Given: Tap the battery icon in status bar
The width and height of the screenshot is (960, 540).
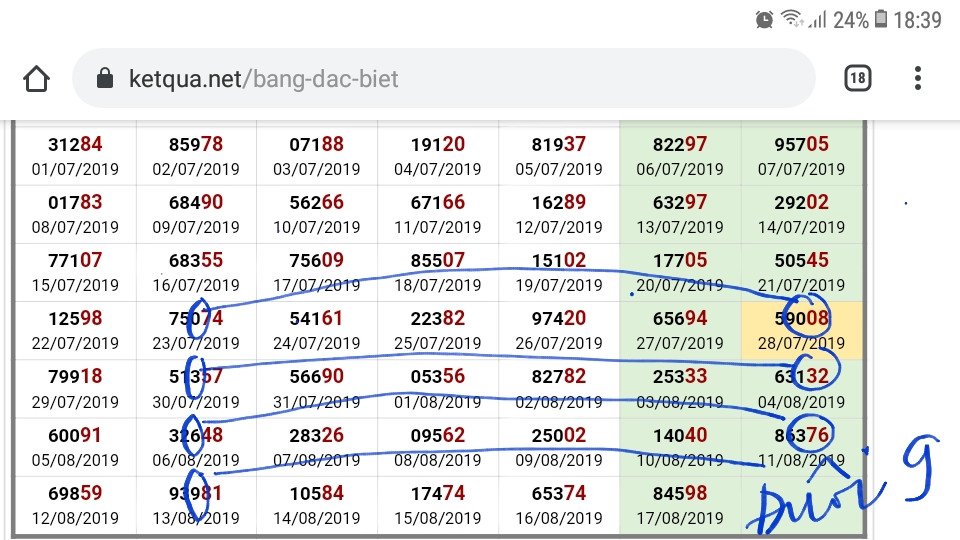Looking at the screenshot, I should click(881, 19).
